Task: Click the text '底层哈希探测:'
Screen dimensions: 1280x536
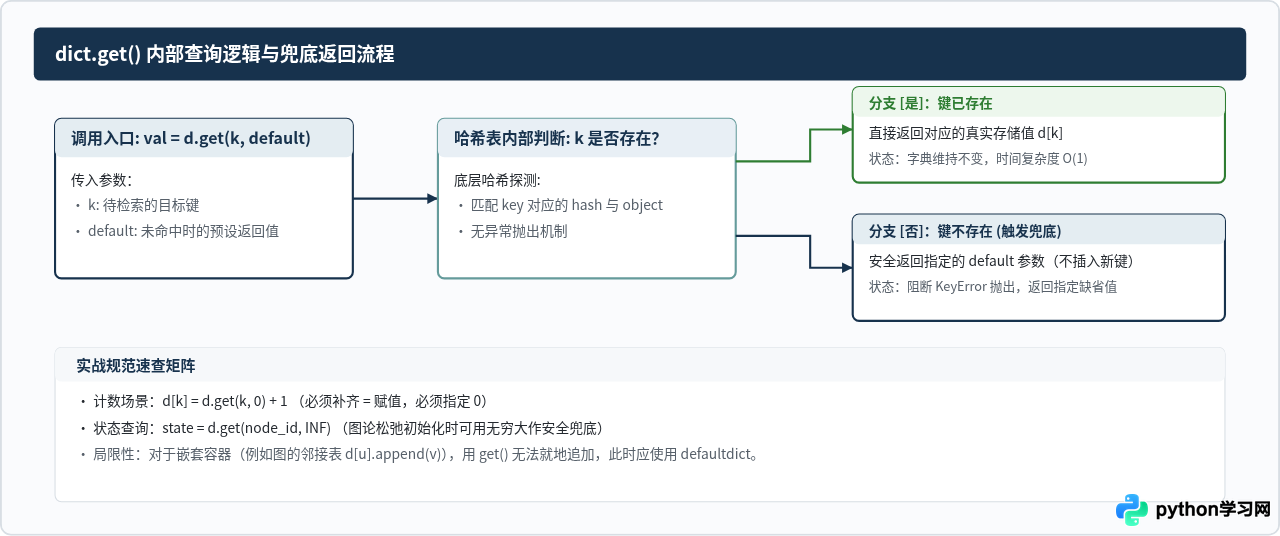Action: pos(497,181)
